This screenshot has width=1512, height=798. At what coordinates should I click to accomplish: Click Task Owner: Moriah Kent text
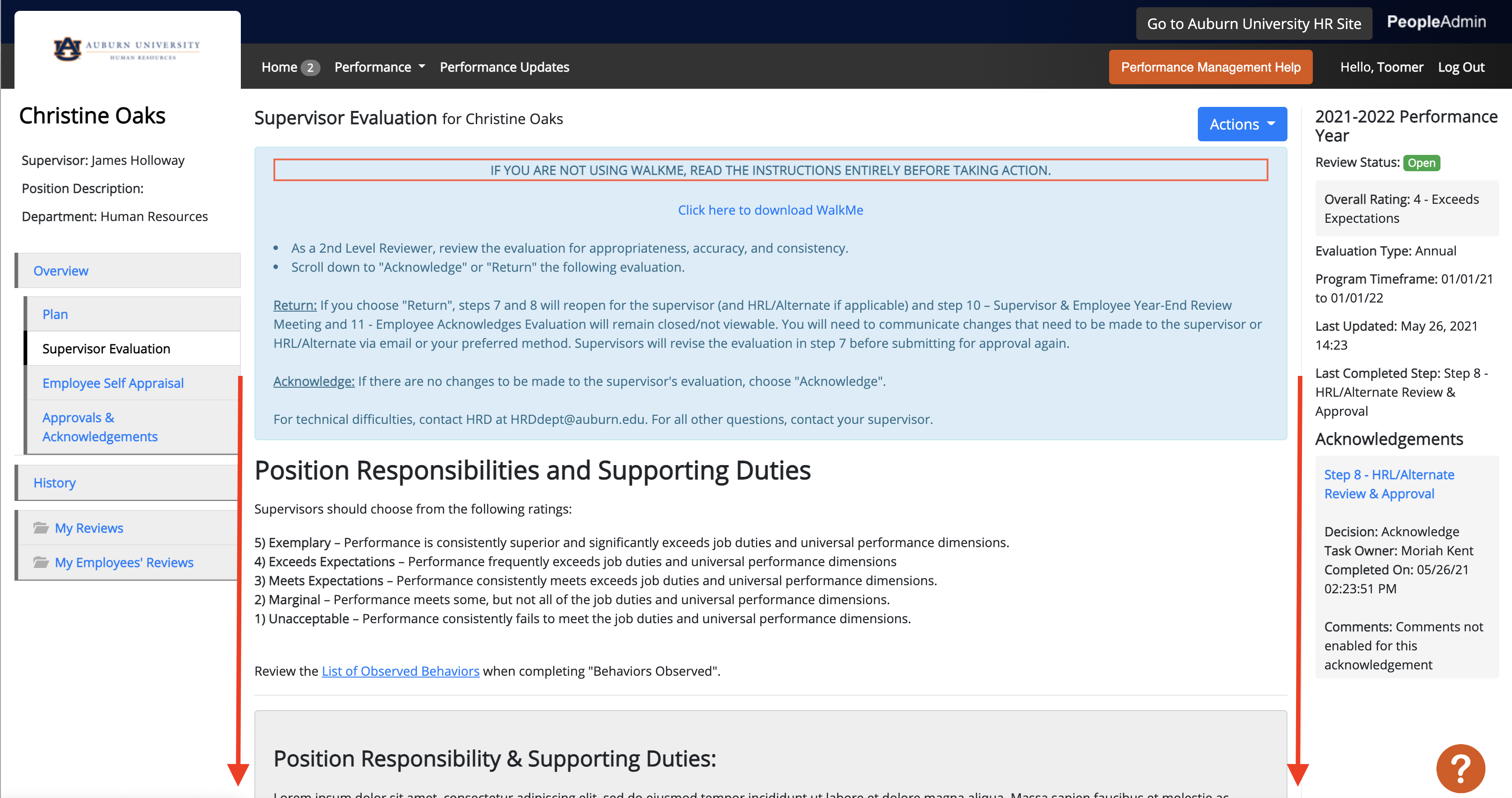click(x=1398, y=551)
